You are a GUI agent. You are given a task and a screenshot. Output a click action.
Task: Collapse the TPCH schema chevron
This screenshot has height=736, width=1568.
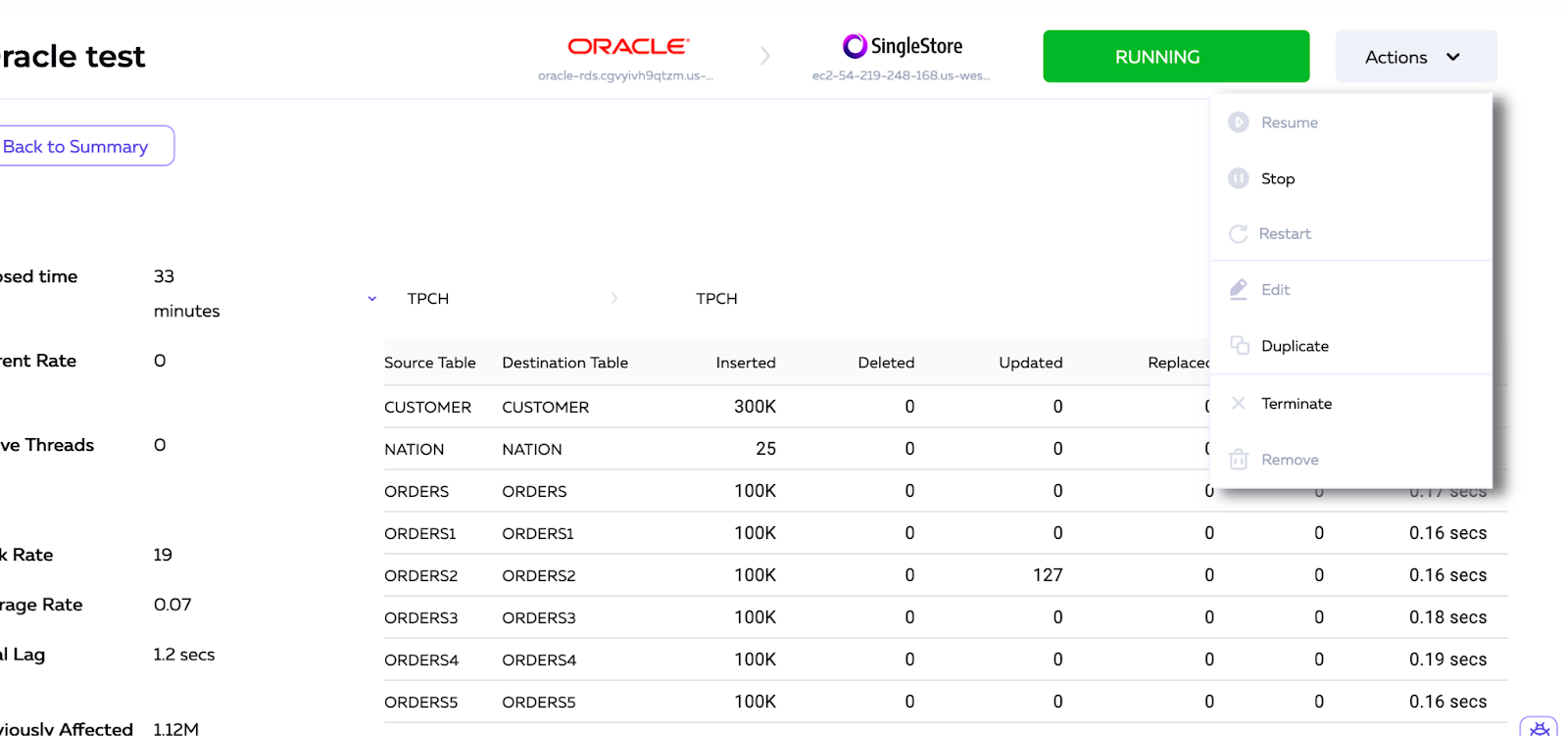point(372,299)
